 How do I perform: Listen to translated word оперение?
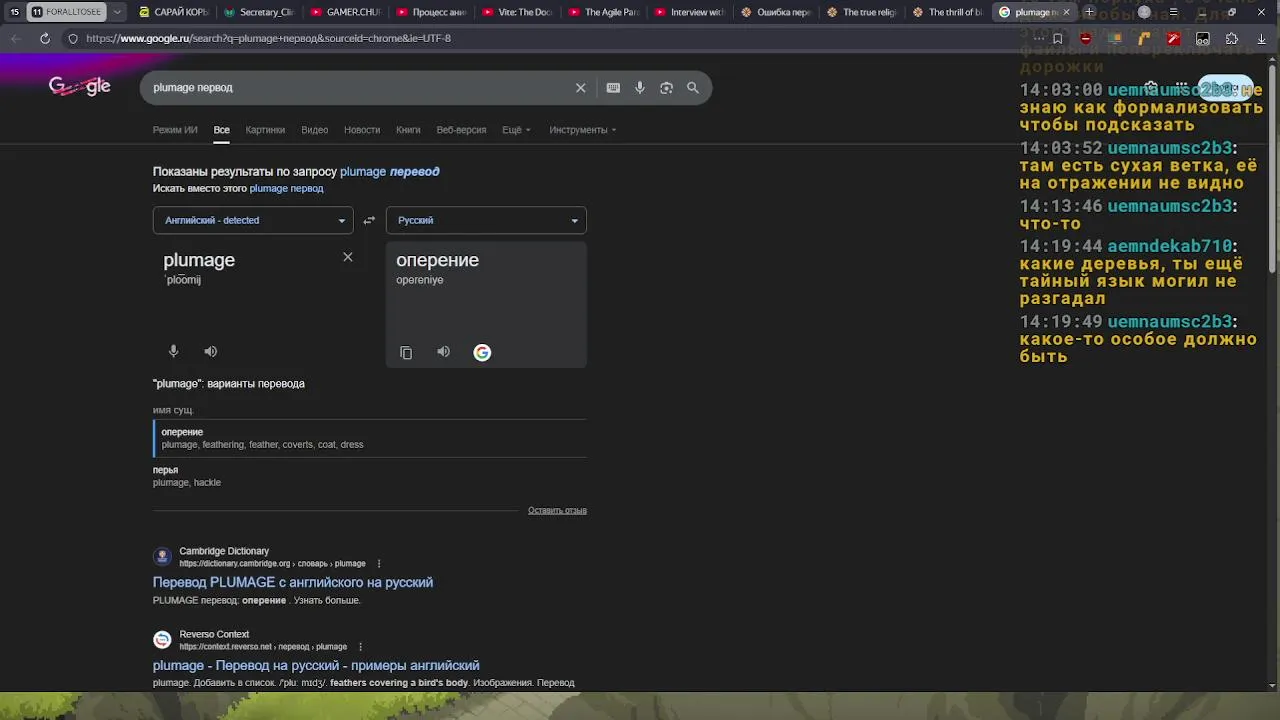pyautogui.click(x=444, y=351)
